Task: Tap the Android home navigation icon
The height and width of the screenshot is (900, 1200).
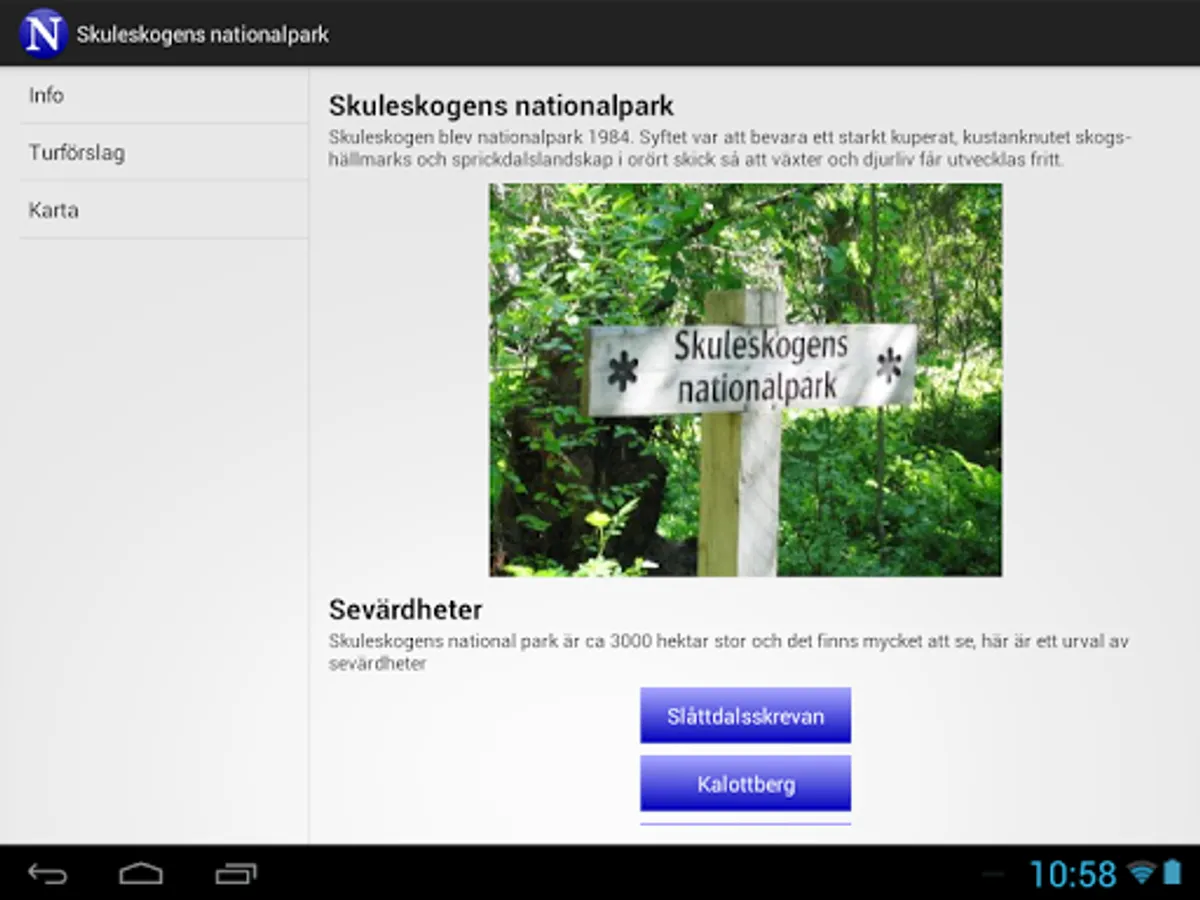Action: tap(141, 874)
